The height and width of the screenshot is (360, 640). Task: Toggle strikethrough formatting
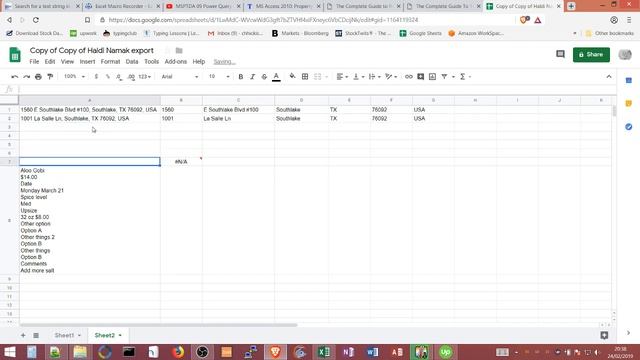(264, 77)
